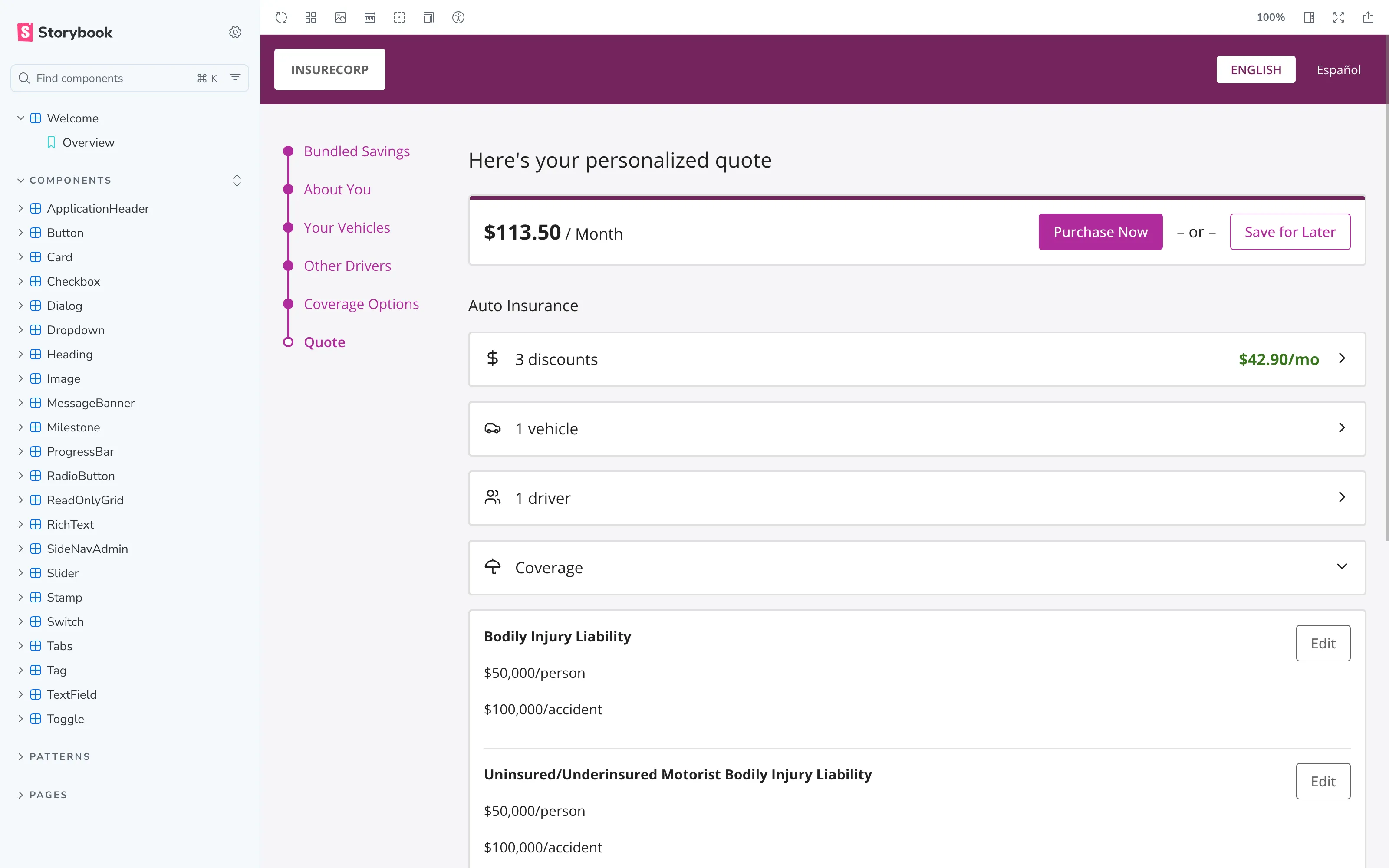This screenshot has width=1389, height=868.
Task: Open the Storybook settings gear icon
Action: [x=235, y=32]
